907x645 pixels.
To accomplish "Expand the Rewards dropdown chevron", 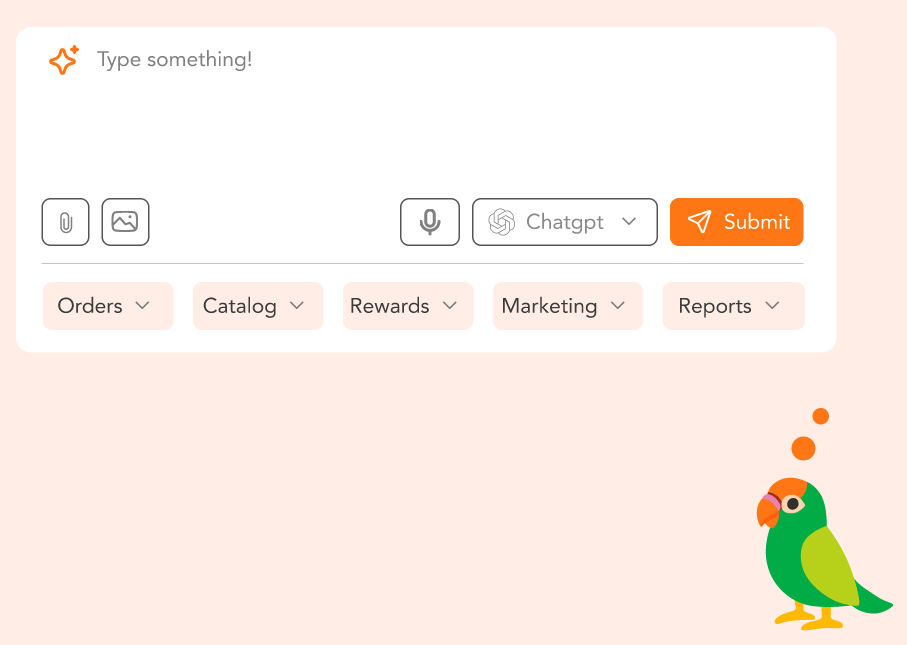I will (x=450, y=306).
